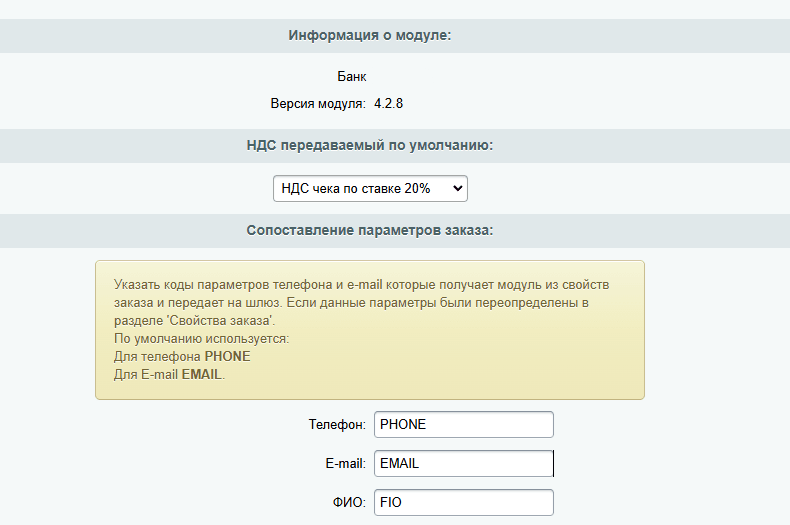Focus the Телефон input containing PHONE

click(463, 424)
